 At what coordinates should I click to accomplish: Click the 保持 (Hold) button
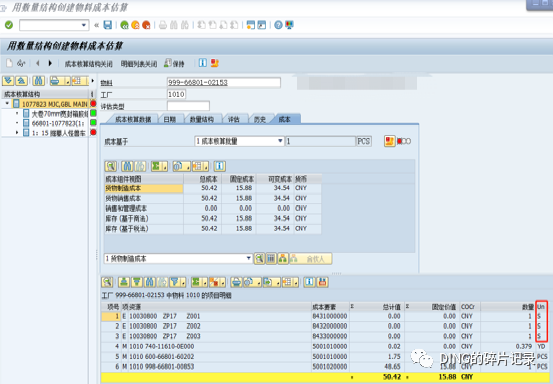click(174, 63)
